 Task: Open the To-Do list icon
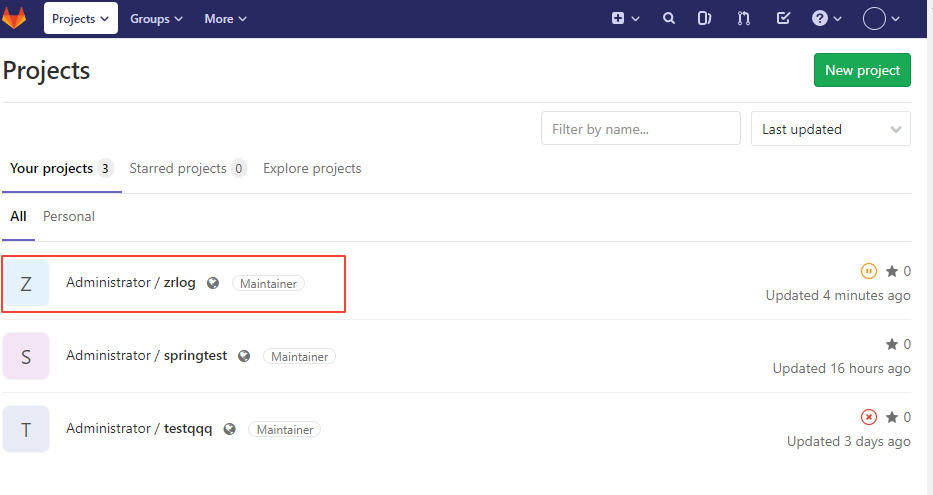784,18
